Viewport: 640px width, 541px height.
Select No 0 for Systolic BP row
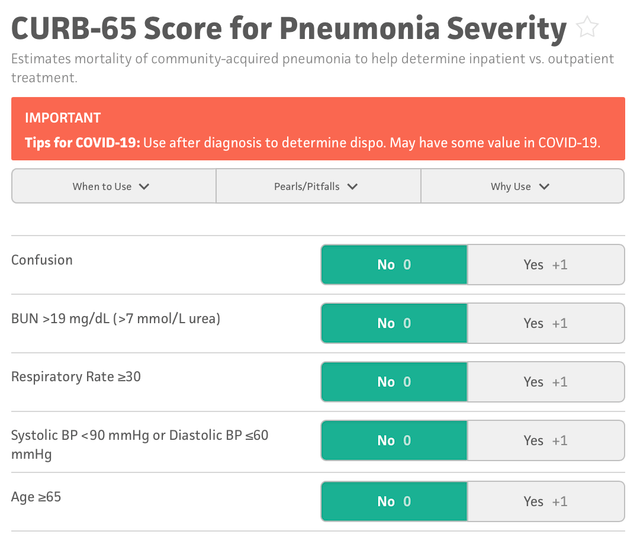394,441
